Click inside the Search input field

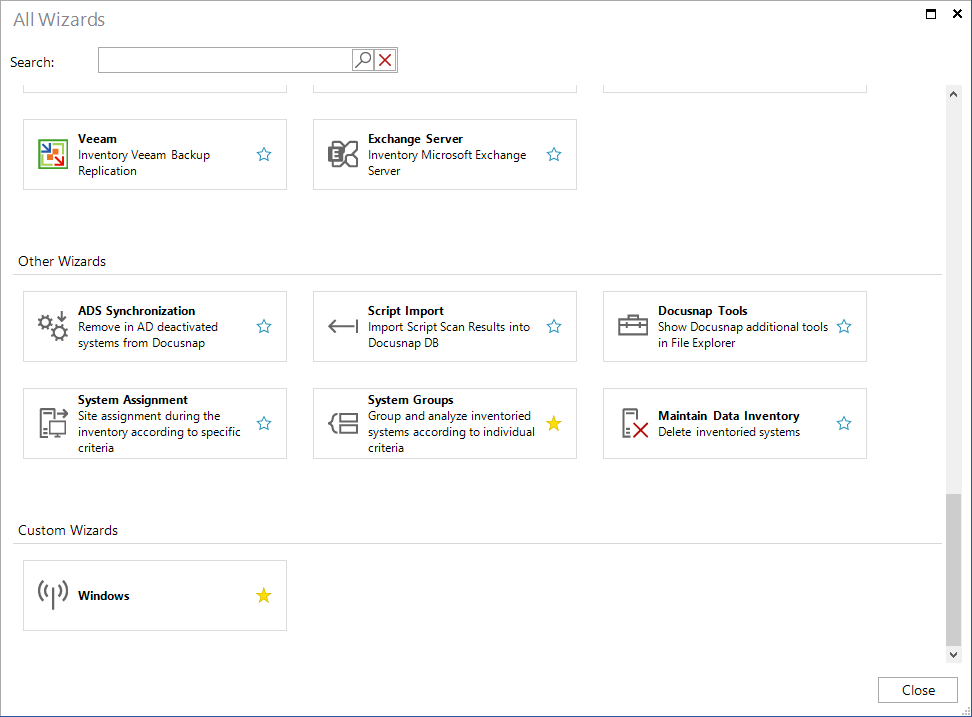tap(225, 59)
